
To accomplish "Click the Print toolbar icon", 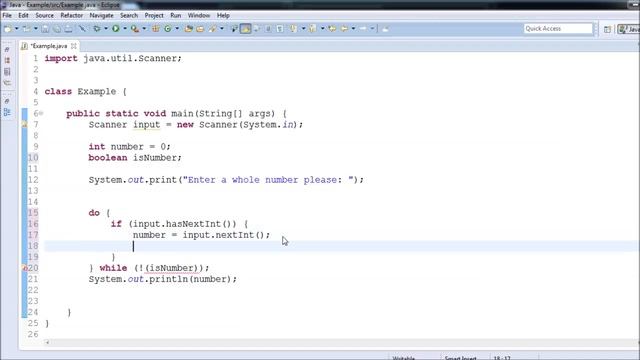I will coord(69,29).
